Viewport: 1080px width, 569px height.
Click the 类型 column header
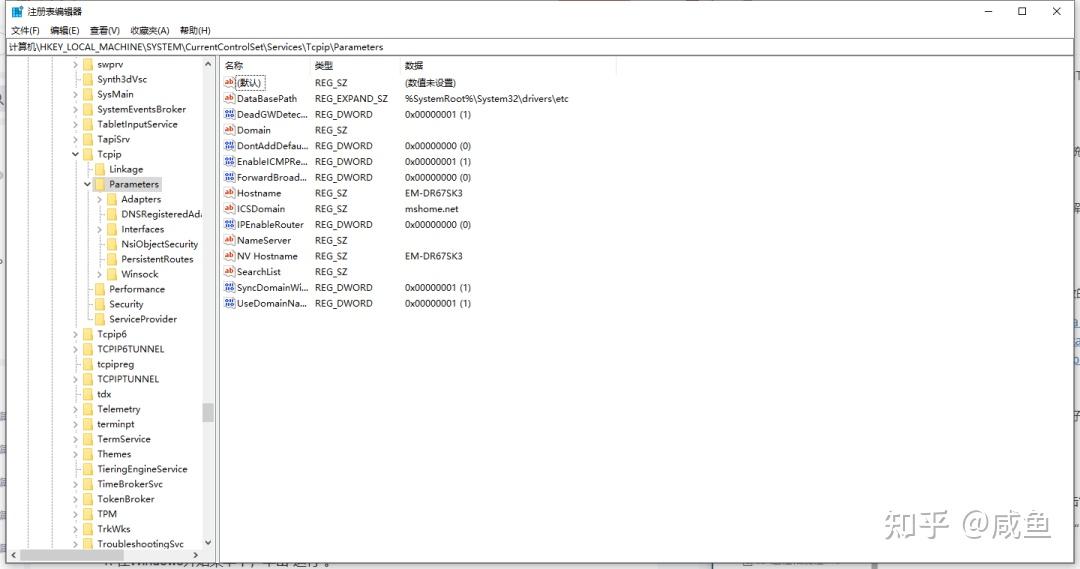(x=355, y=65)
